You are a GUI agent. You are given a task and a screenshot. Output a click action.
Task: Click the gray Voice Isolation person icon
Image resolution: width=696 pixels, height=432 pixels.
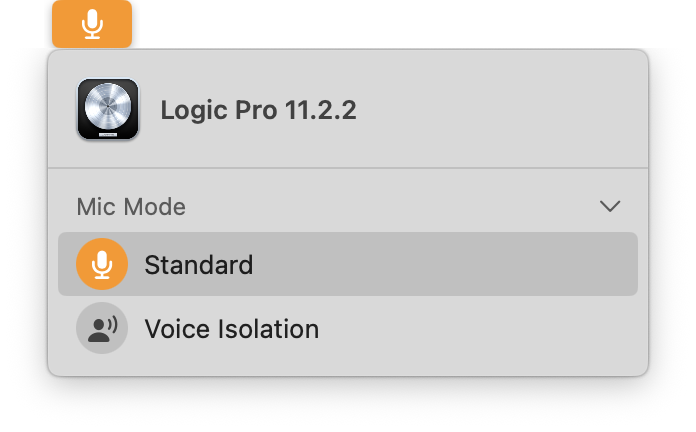(102, 328)
